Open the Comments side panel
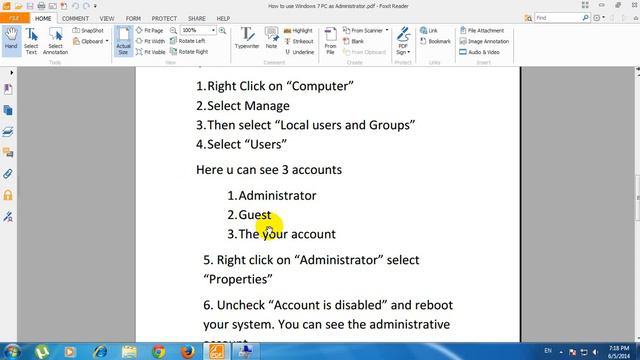 (x=8, y=153)
